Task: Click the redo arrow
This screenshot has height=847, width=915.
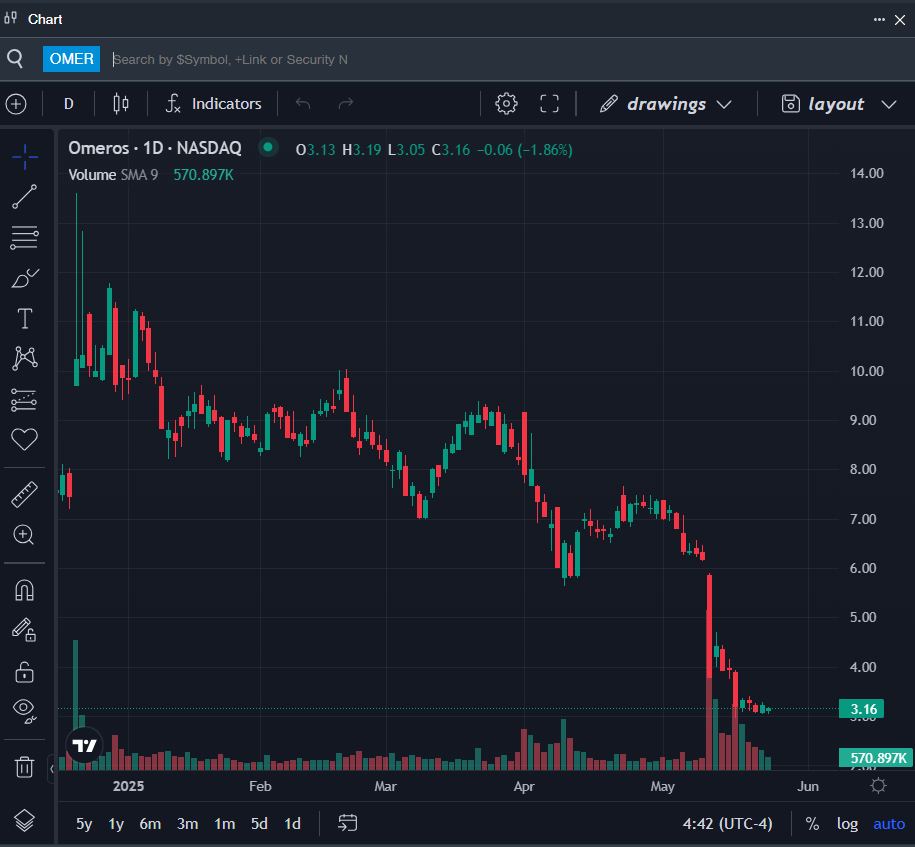Action: [x=346, y=104]
